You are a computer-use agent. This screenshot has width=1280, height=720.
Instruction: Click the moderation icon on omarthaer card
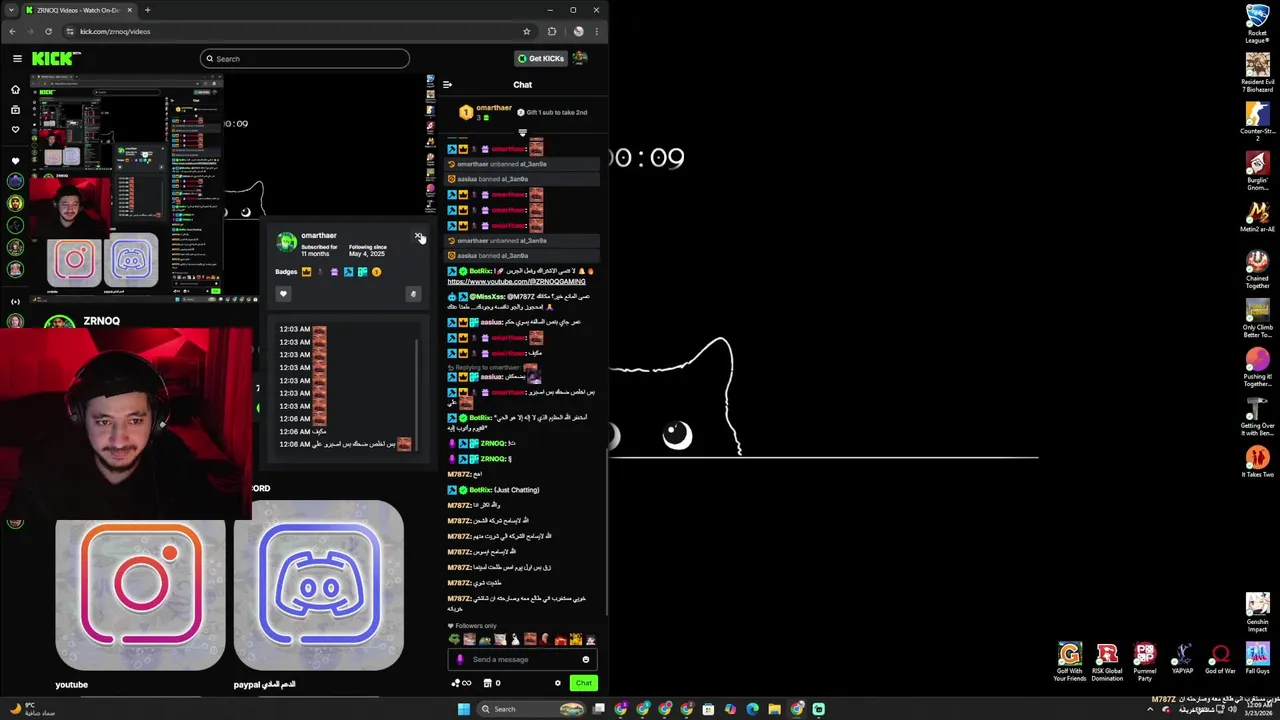point(413,294)
